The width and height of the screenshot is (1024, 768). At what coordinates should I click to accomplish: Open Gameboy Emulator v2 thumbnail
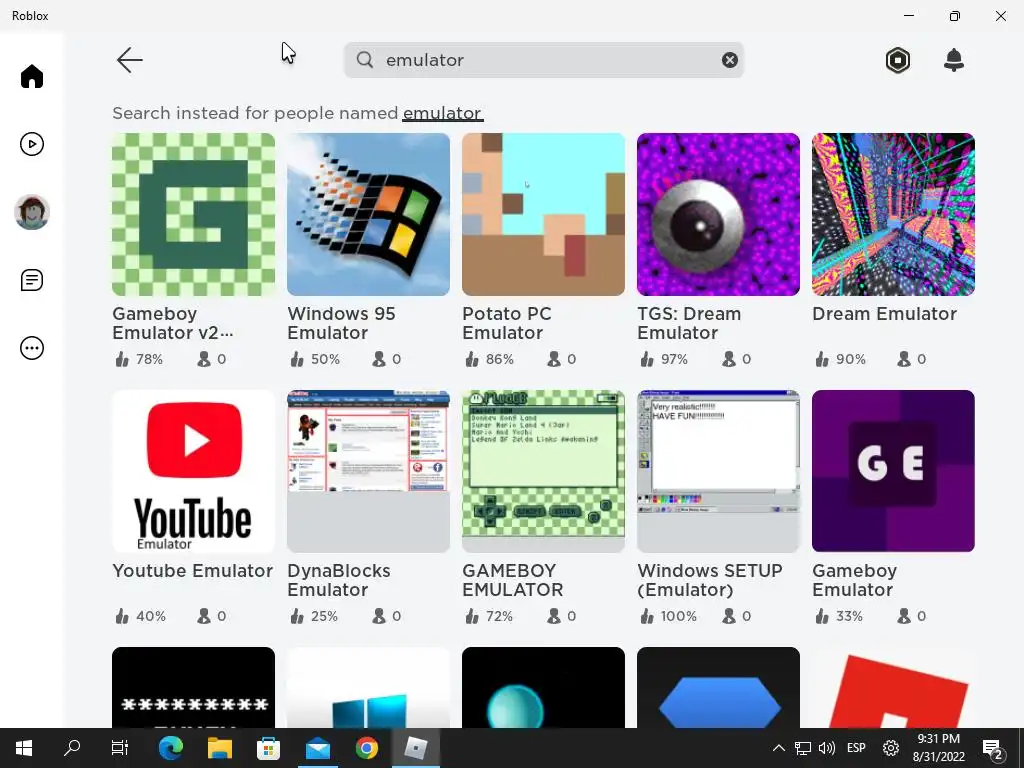pyautogui.click(x=193, y=214)
